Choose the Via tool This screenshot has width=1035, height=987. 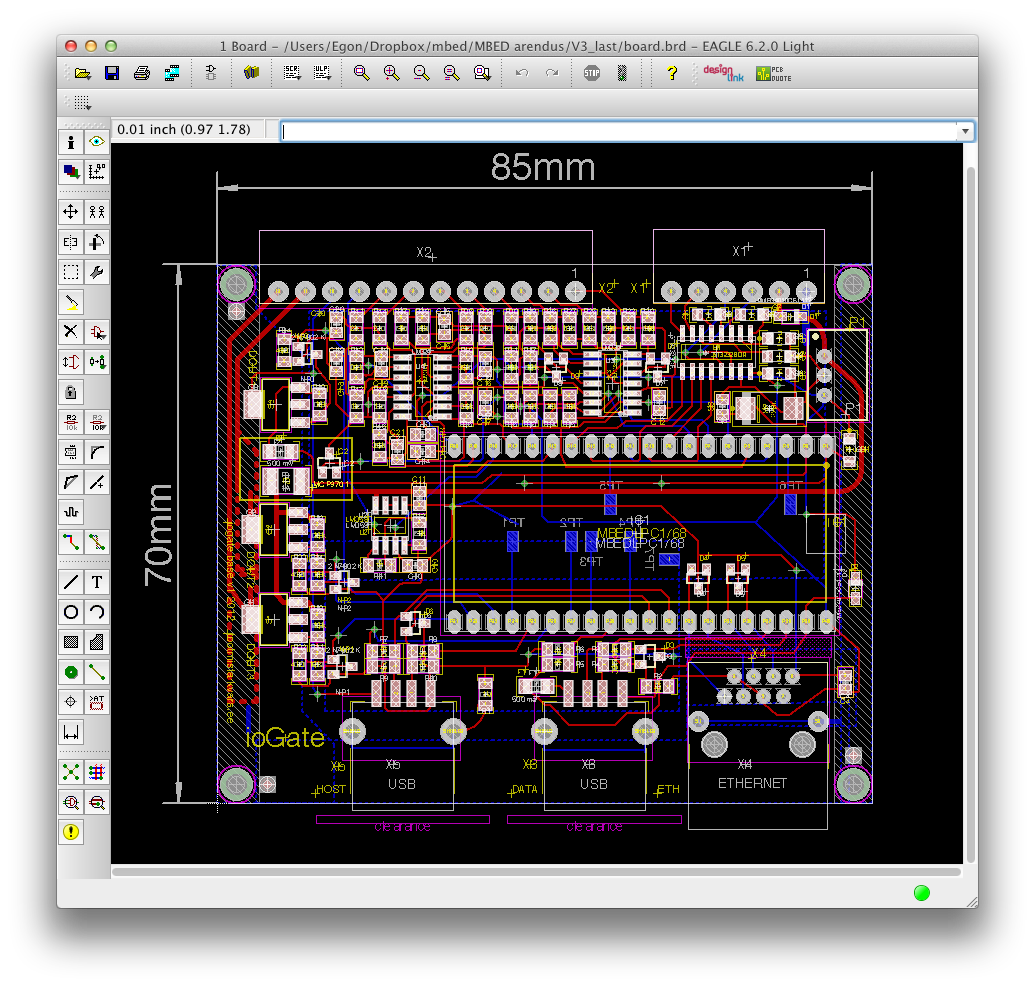point(71,671)
